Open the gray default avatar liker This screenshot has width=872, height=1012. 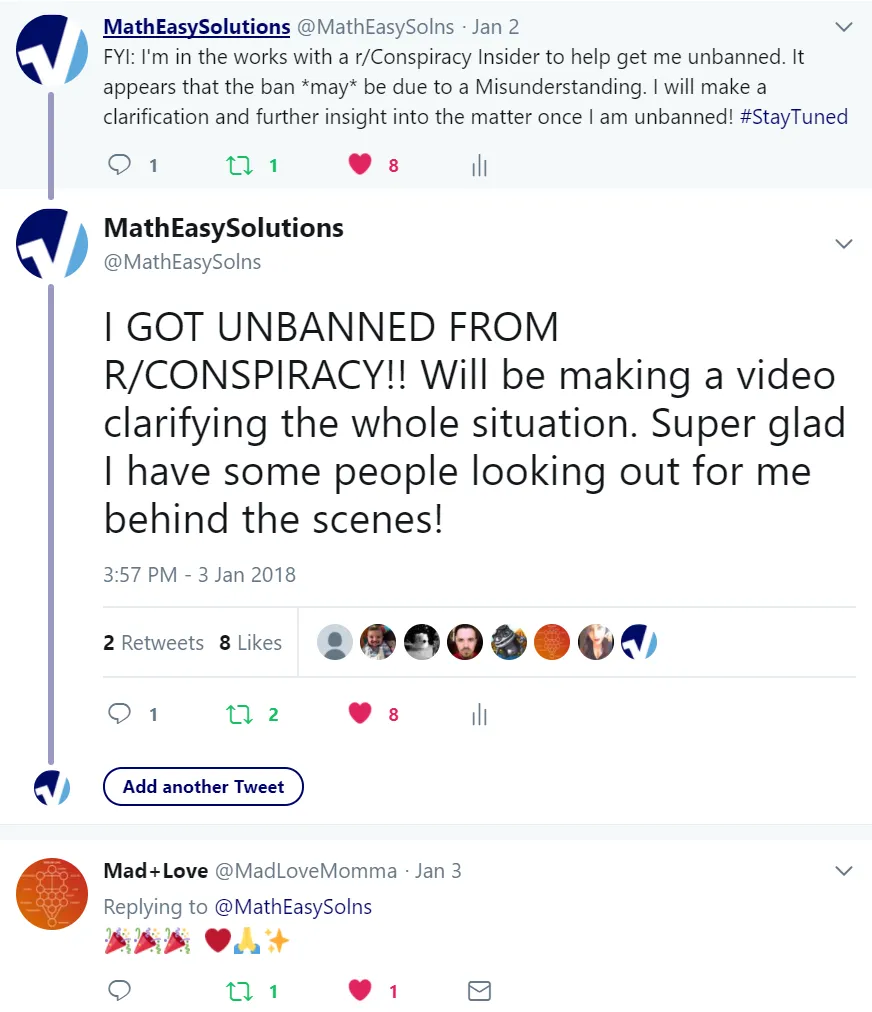point(334,642)
